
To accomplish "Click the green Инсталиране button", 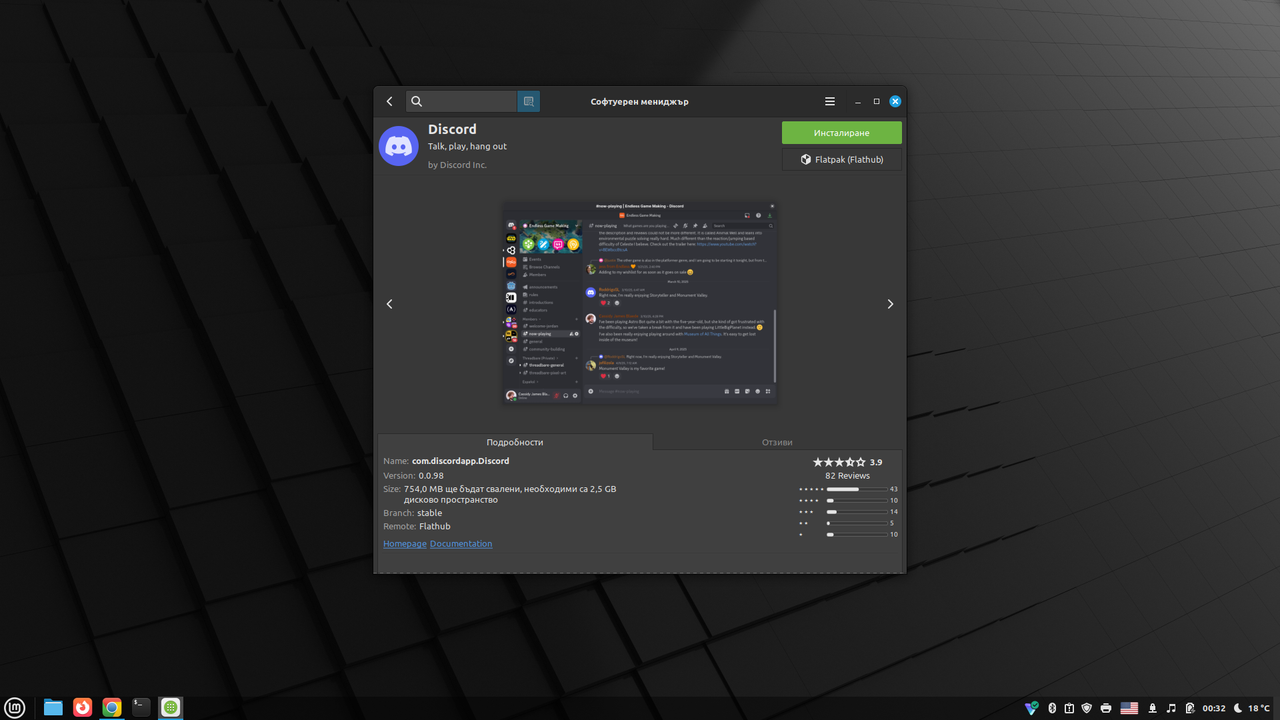I will [x=842, y=133].
